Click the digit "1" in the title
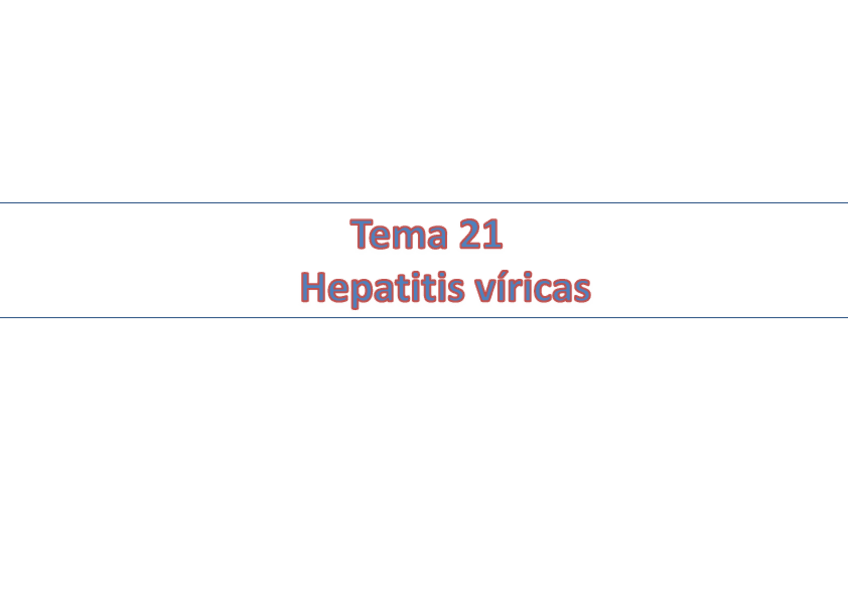This screenshot has height=599, width=848. tap(492, 235)
